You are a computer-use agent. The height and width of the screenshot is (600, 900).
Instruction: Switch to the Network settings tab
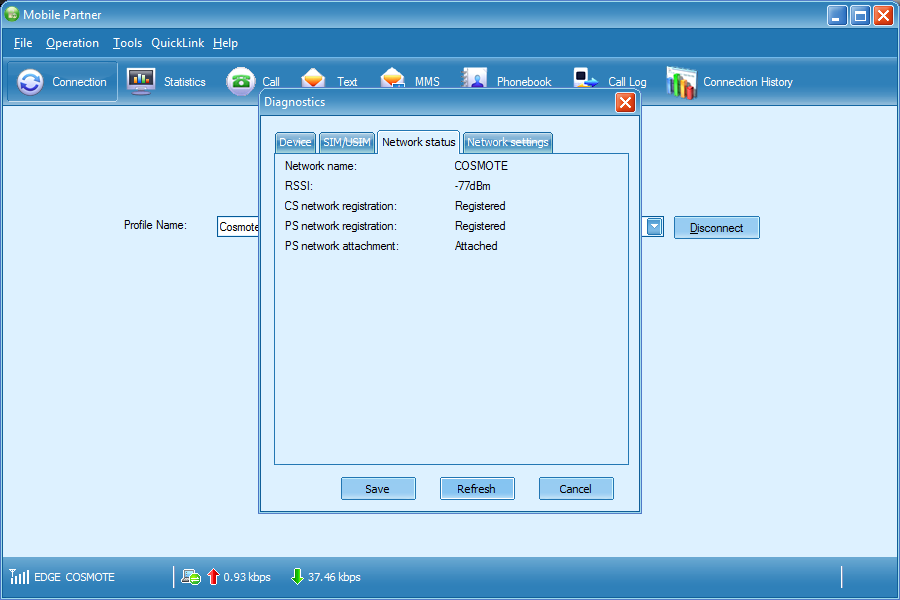tap(507, 142)
